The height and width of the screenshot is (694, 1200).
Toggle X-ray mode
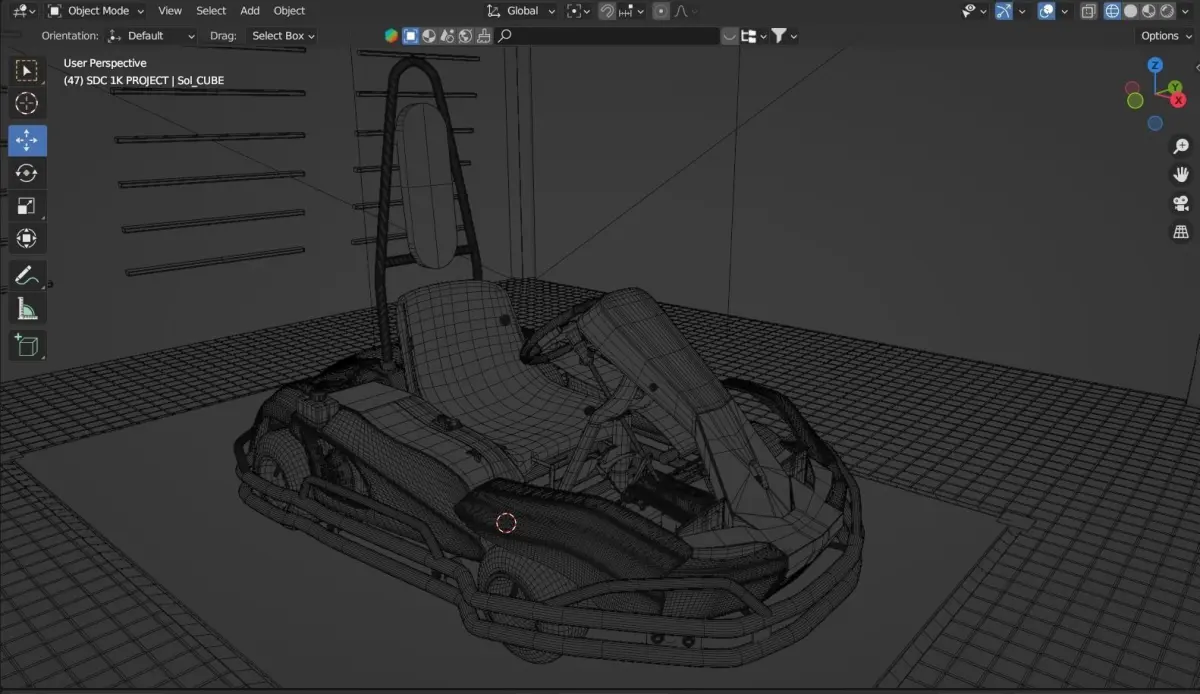[x=1087, y=11]
